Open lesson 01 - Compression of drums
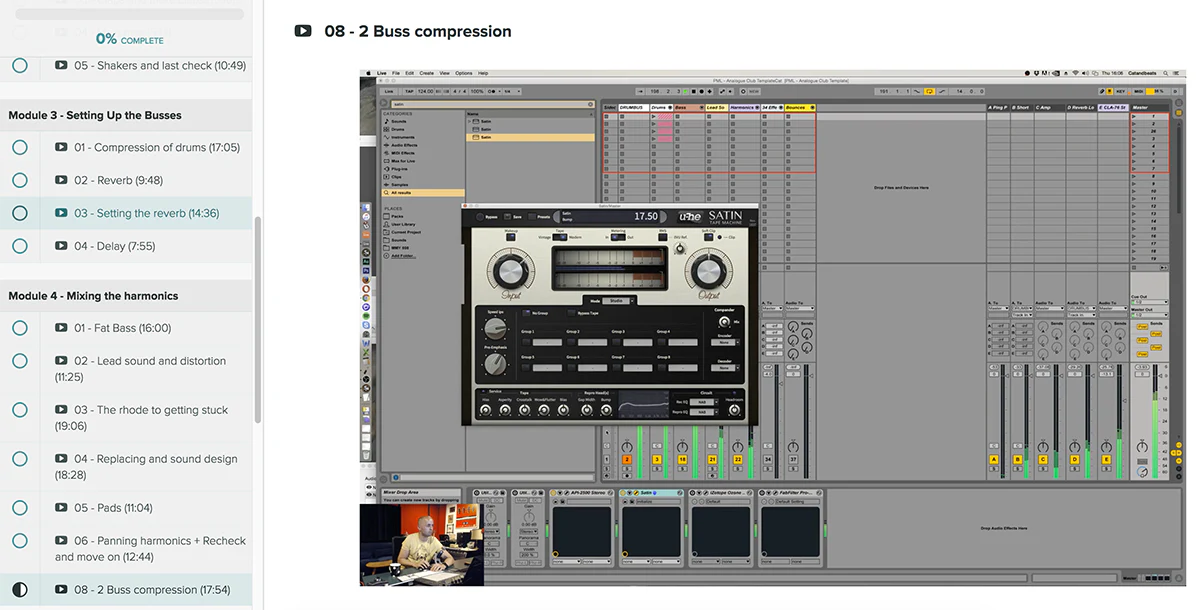The image size is (1200, 610). pyautogui.click(x=156, y=147)
